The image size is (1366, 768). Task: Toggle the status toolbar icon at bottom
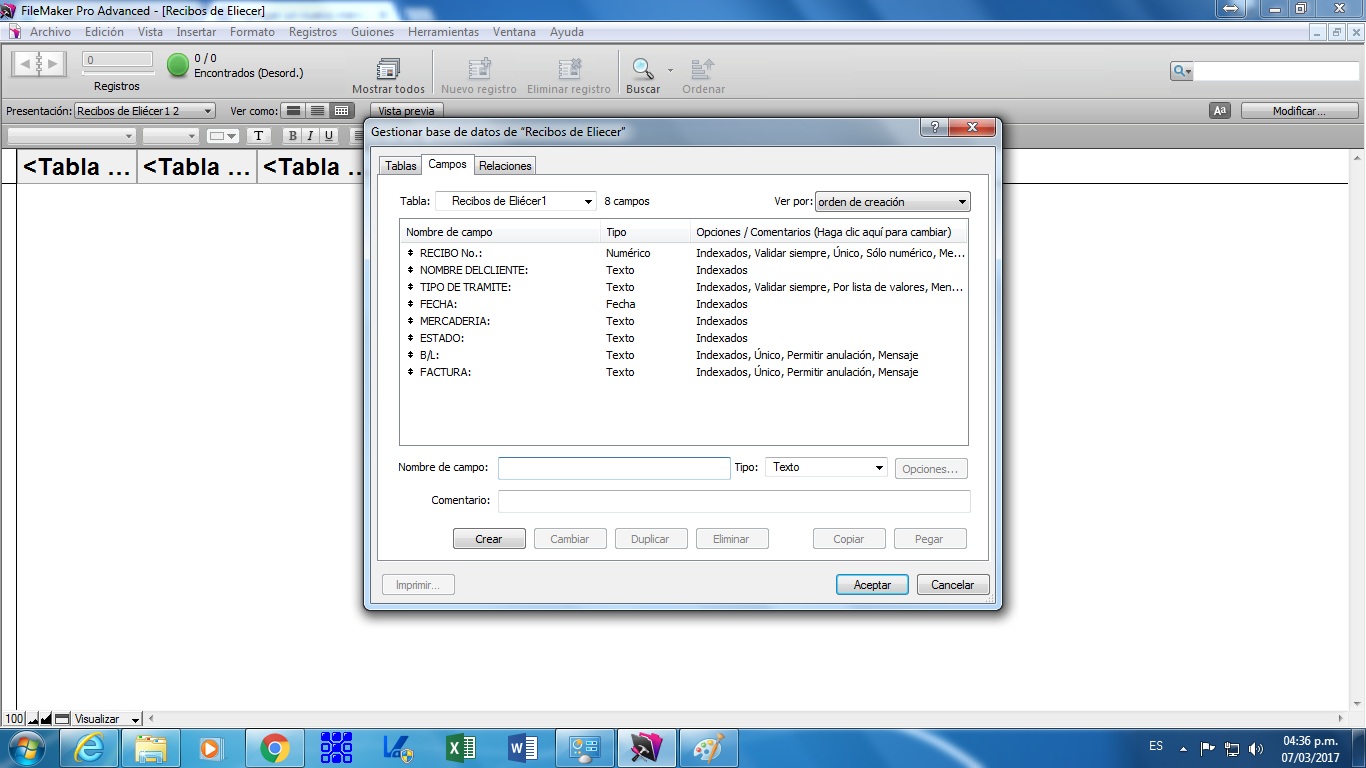tap(62, 719)
